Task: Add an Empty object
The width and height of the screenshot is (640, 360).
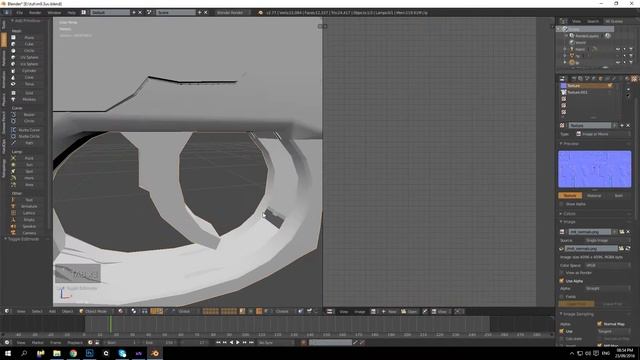Action: coord(27,220)
